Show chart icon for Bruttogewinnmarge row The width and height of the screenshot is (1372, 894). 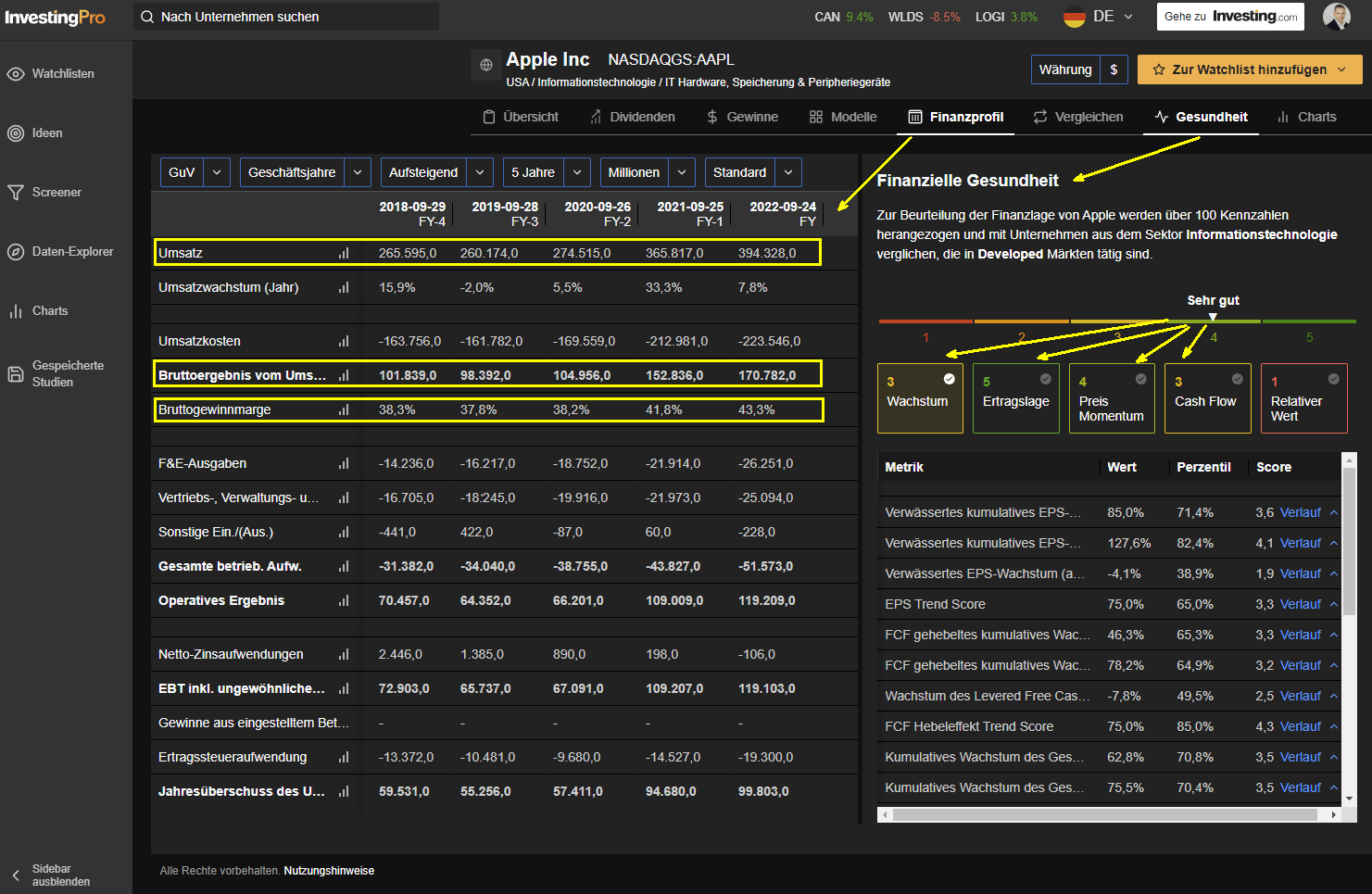[344, 409]
